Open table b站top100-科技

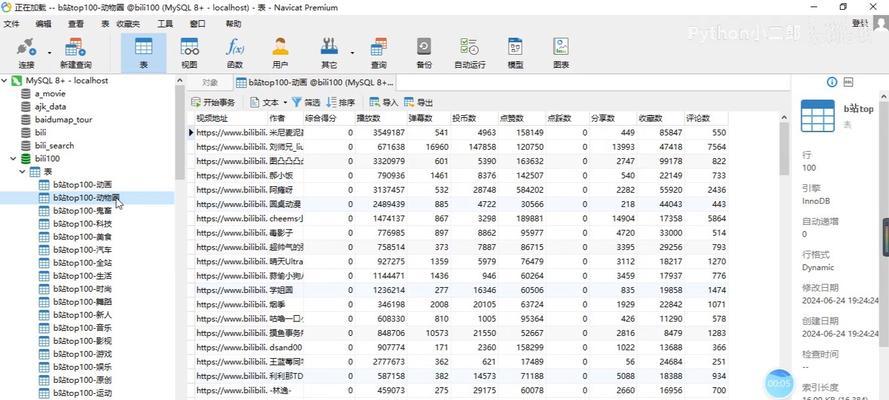click(82, 224)
